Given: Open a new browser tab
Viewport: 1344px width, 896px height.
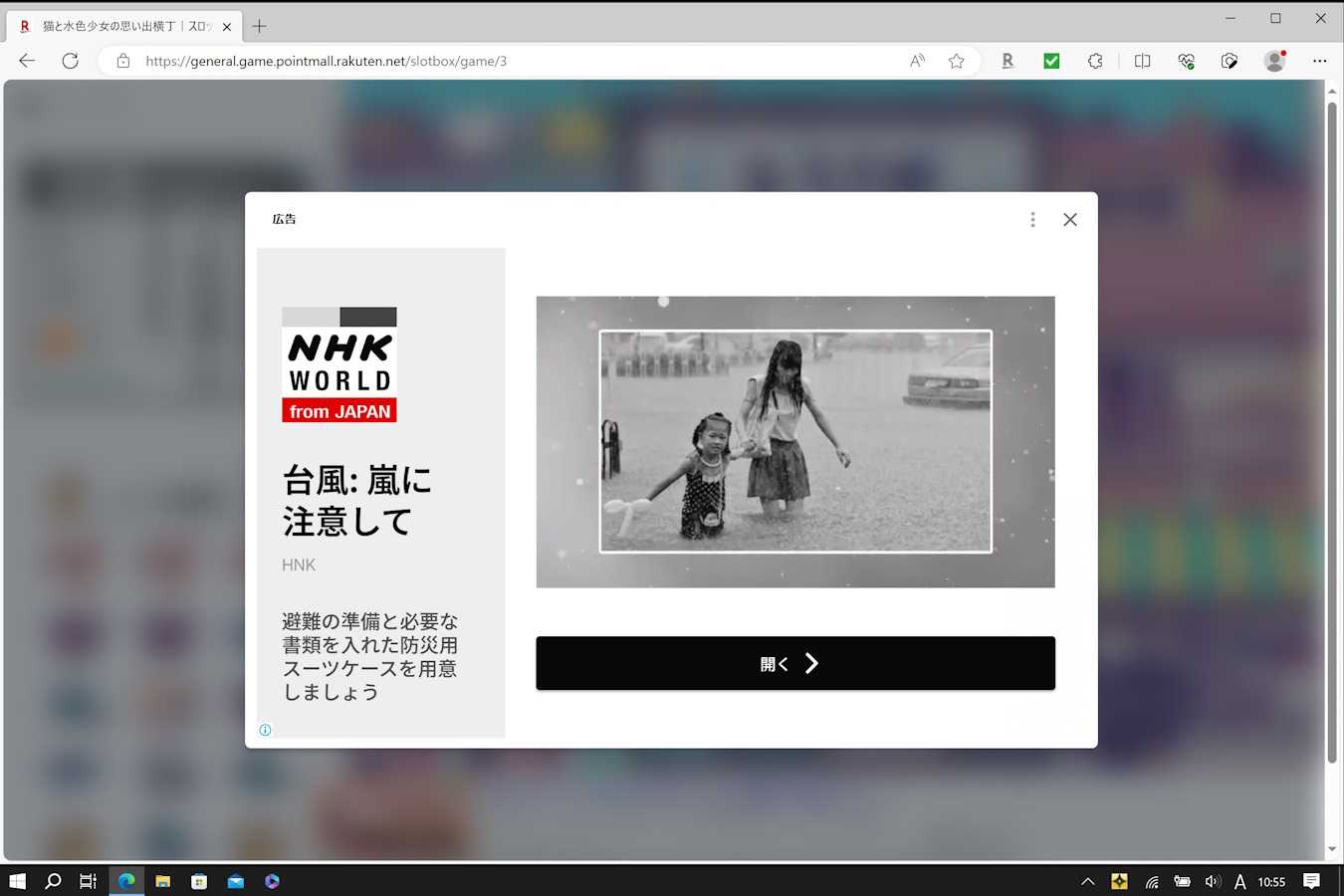Looking at the screenshot, I should 259,26.
